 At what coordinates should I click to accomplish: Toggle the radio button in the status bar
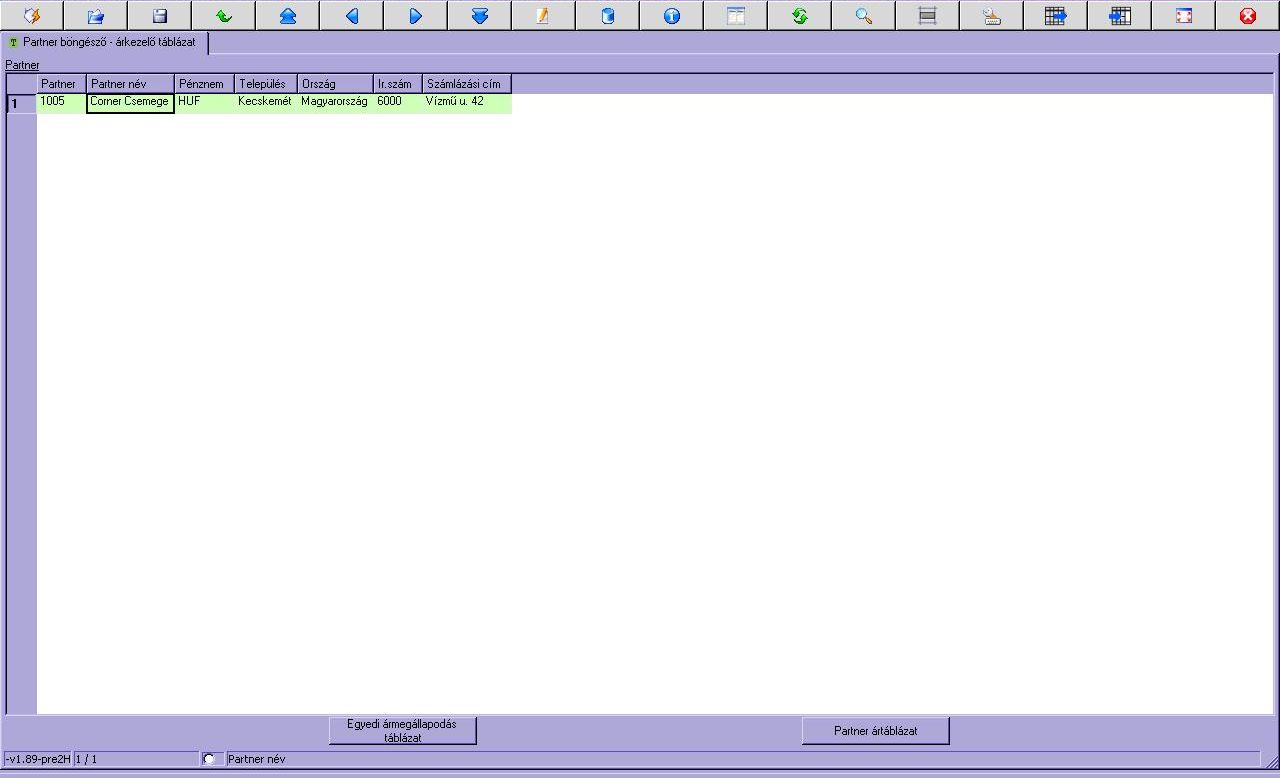tap(209, 759)
